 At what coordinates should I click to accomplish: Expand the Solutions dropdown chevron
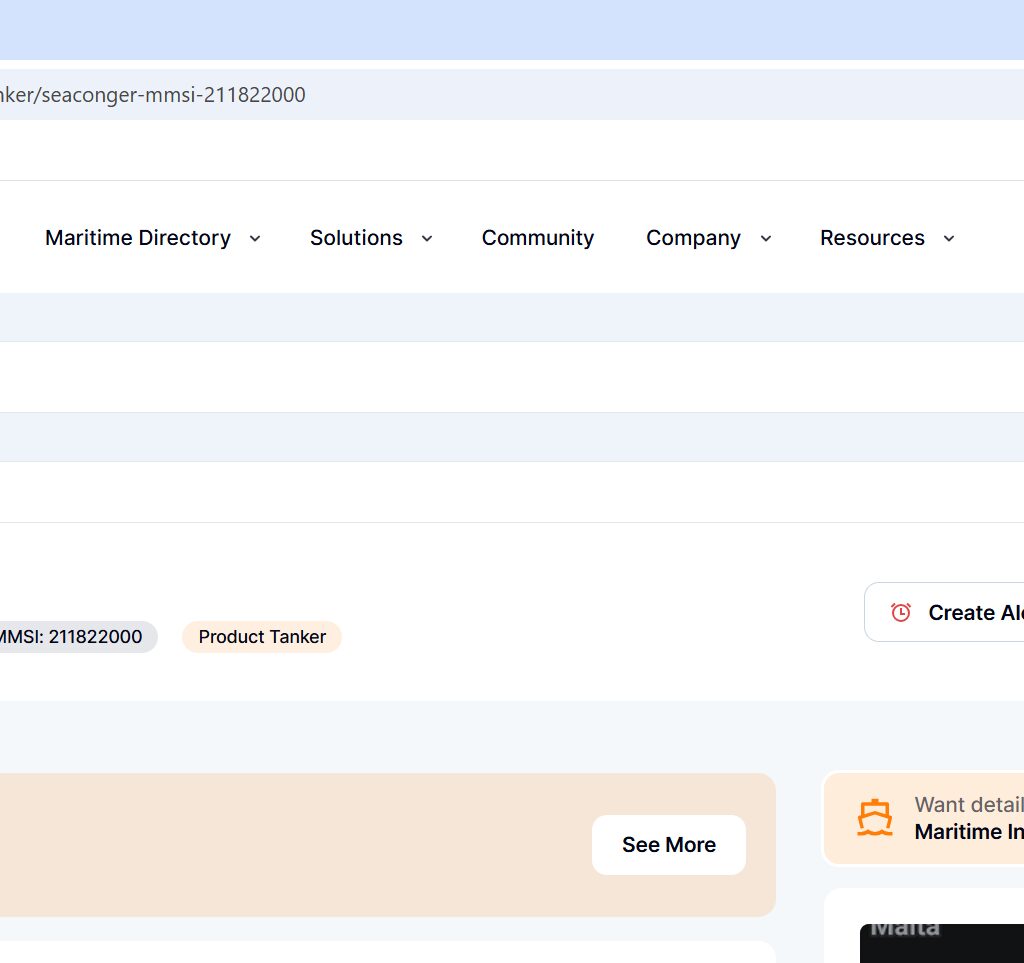pyautogui.click(x=427, y=238)
